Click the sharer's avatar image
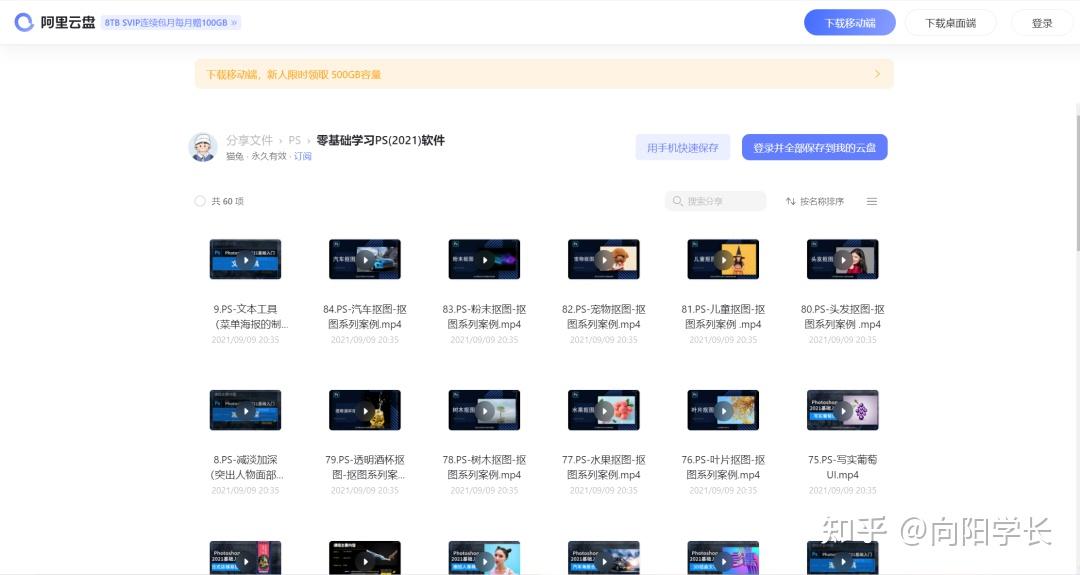The height and width of the screenshot is (575, 1080). [203, 147]
